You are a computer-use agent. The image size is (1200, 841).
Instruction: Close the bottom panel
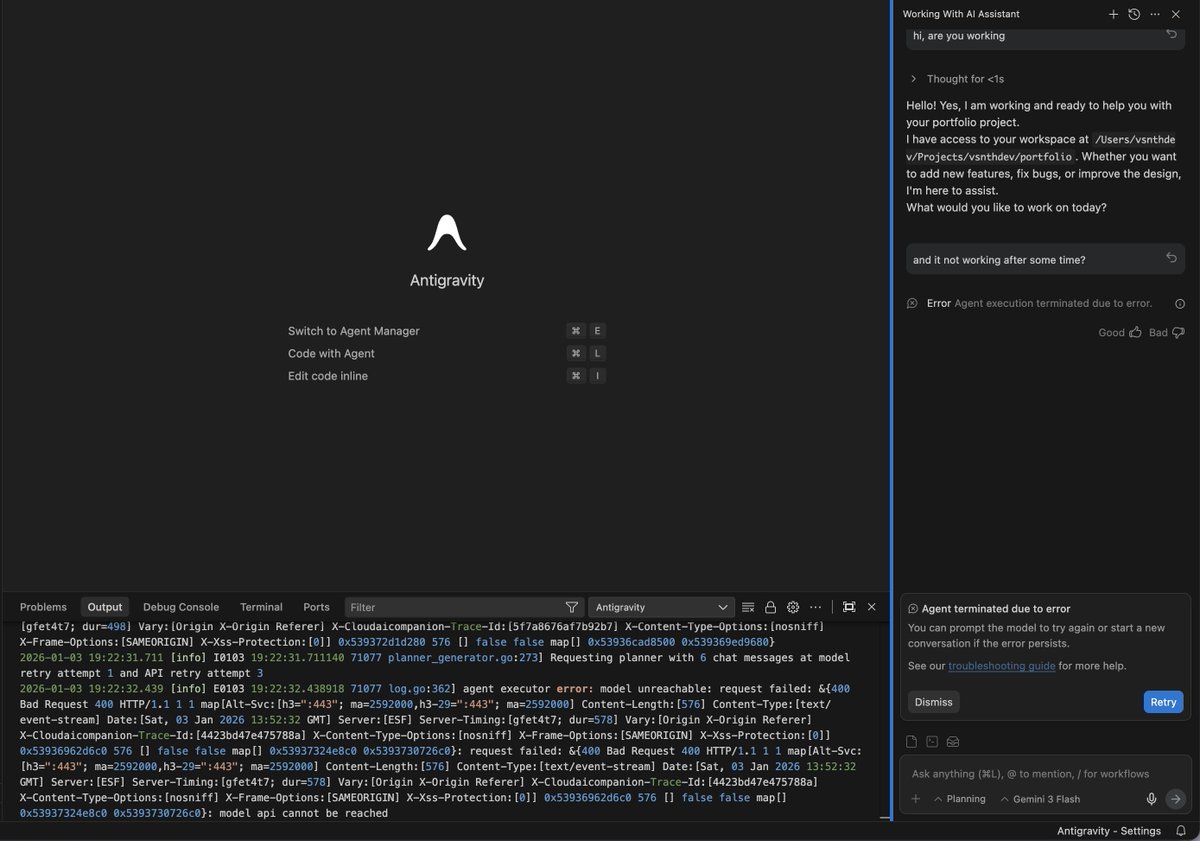pos(871,607)
